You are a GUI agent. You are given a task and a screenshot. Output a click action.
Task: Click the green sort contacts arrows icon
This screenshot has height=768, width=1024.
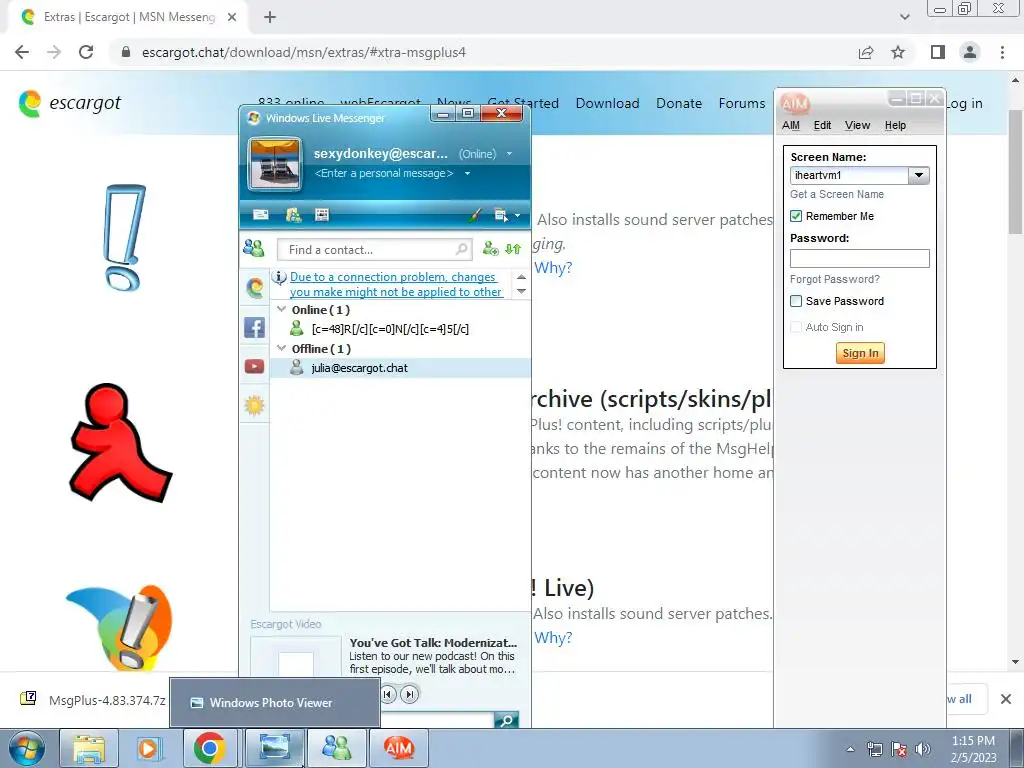click(x=513, y=249)
